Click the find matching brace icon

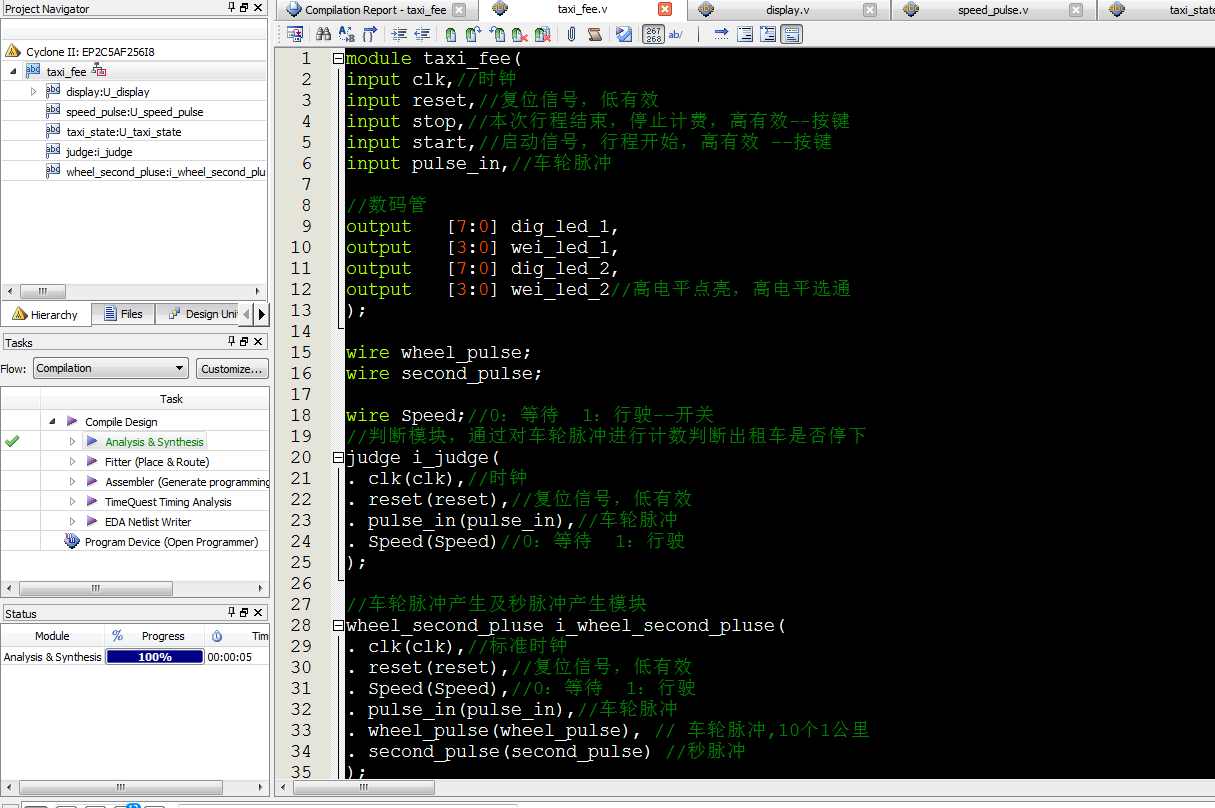369,34
